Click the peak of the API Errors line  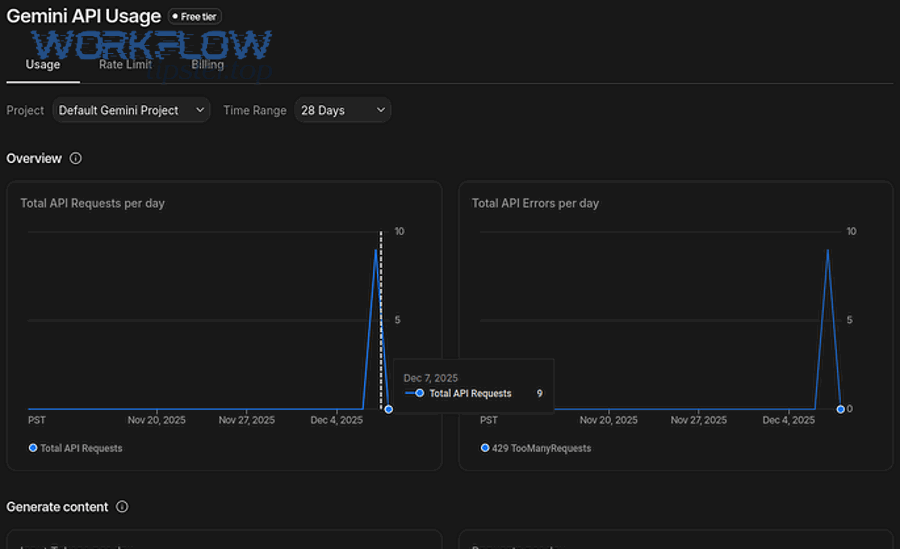tap(827, 250)
